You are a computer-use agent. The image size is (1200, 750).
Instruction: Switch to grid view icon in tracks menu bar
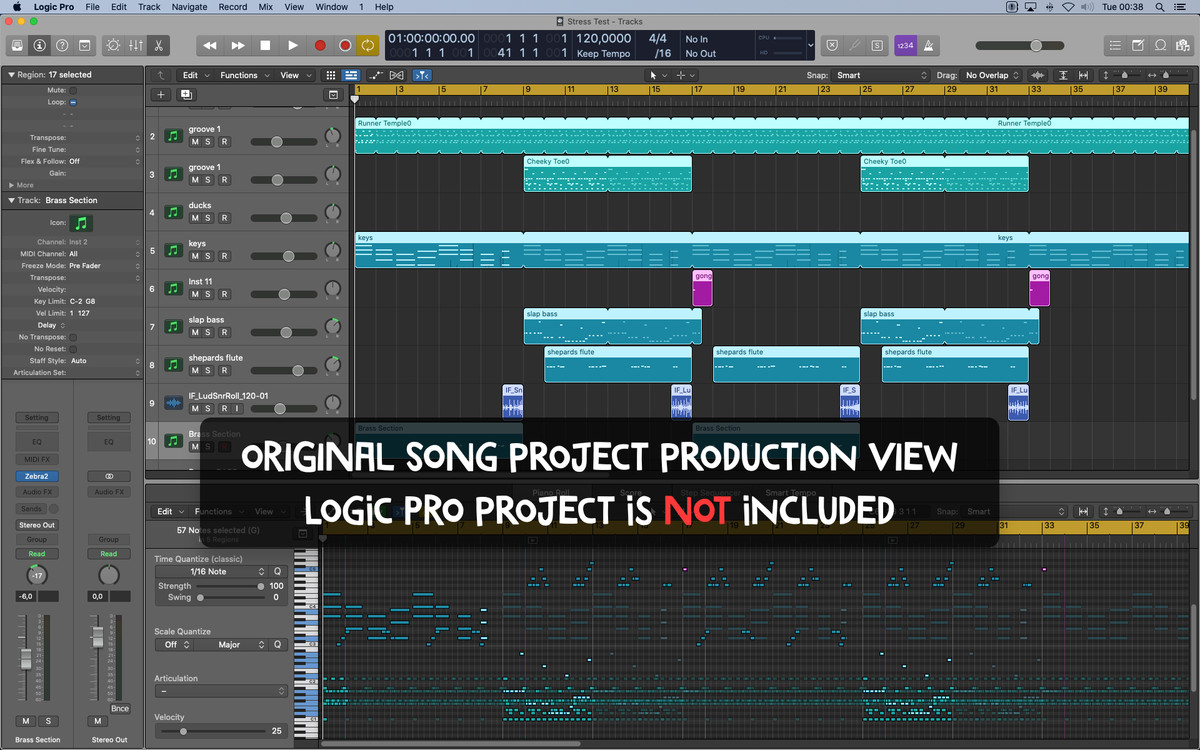[331, 75]
